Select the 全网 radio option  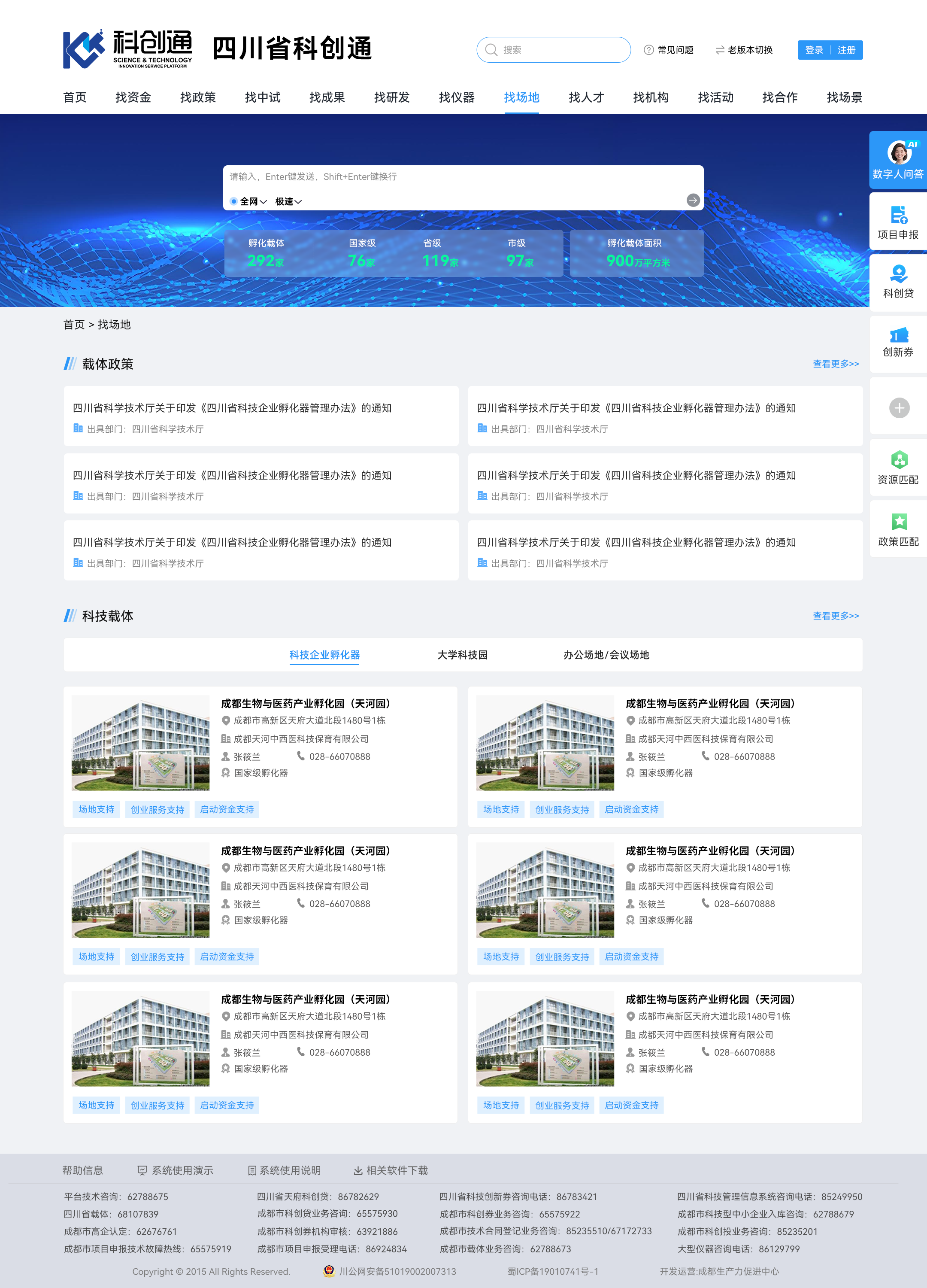[x=233, y=201]
